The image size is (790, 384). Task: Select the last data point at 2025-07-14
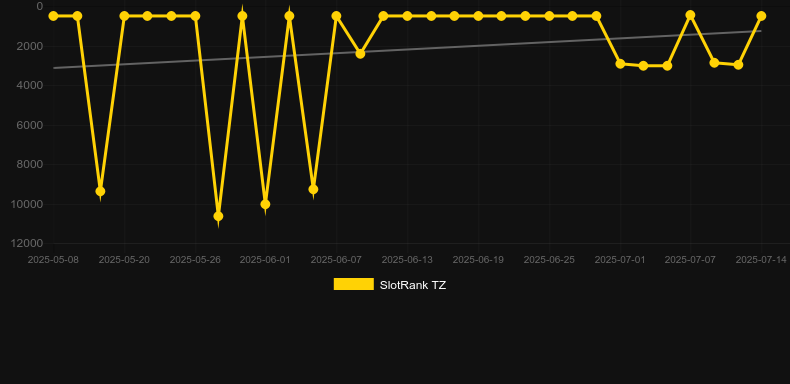pos(761,16)
